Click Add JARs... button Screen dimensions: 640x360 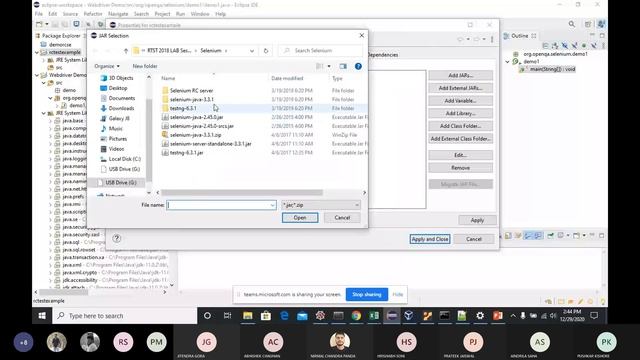(x=460, y=76)
